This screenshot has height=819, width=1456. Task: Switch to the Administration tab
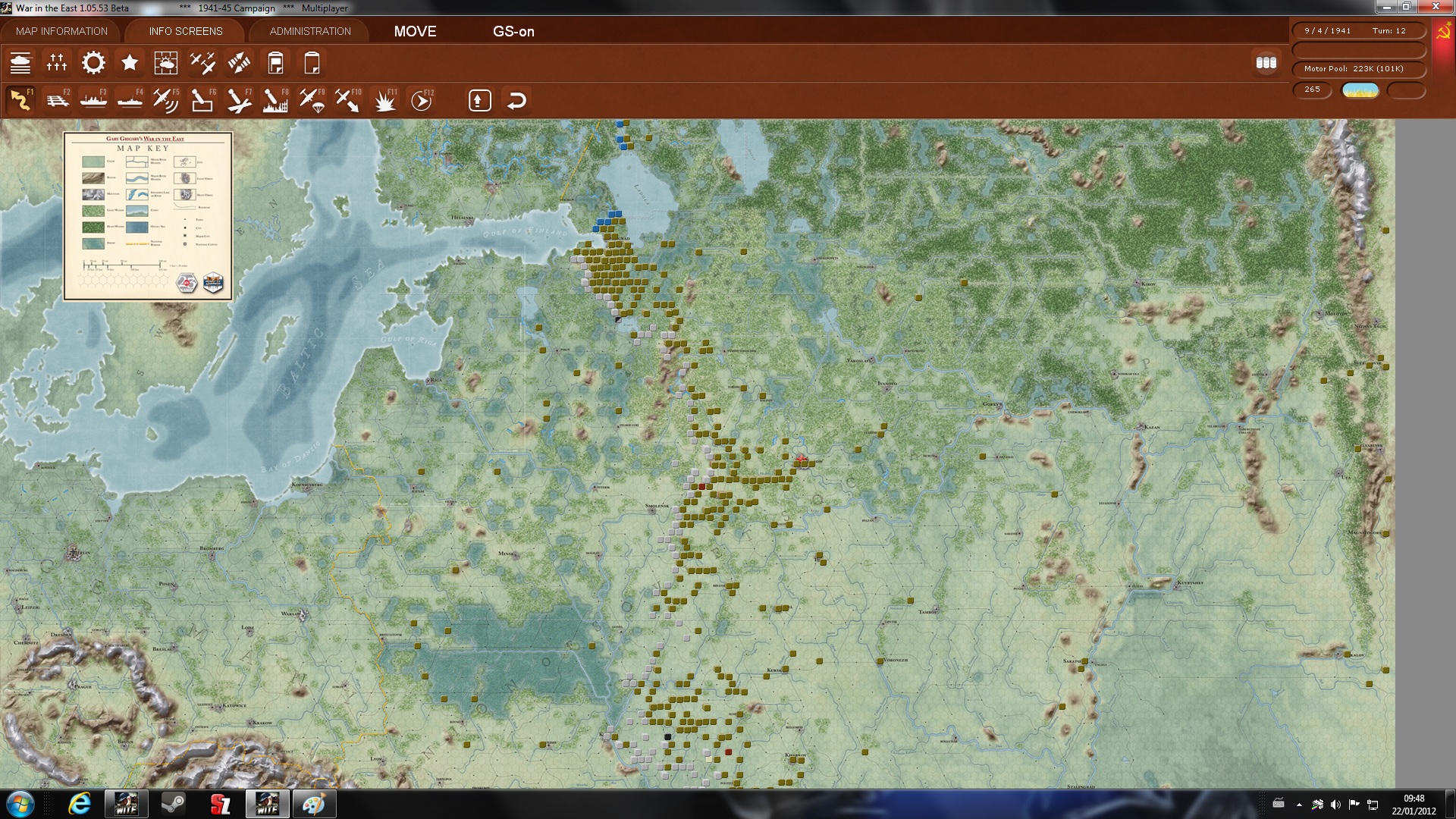click(x=310, y=31)
